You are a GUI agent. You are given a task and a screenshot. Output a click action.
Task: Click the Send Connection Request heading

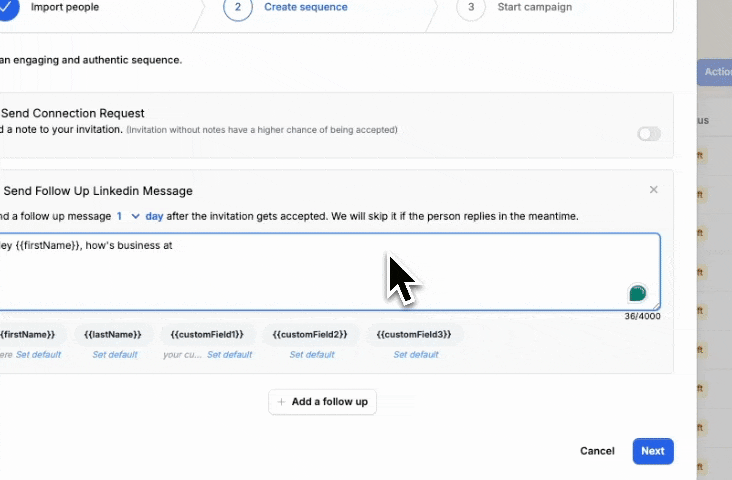coord(73,113)
